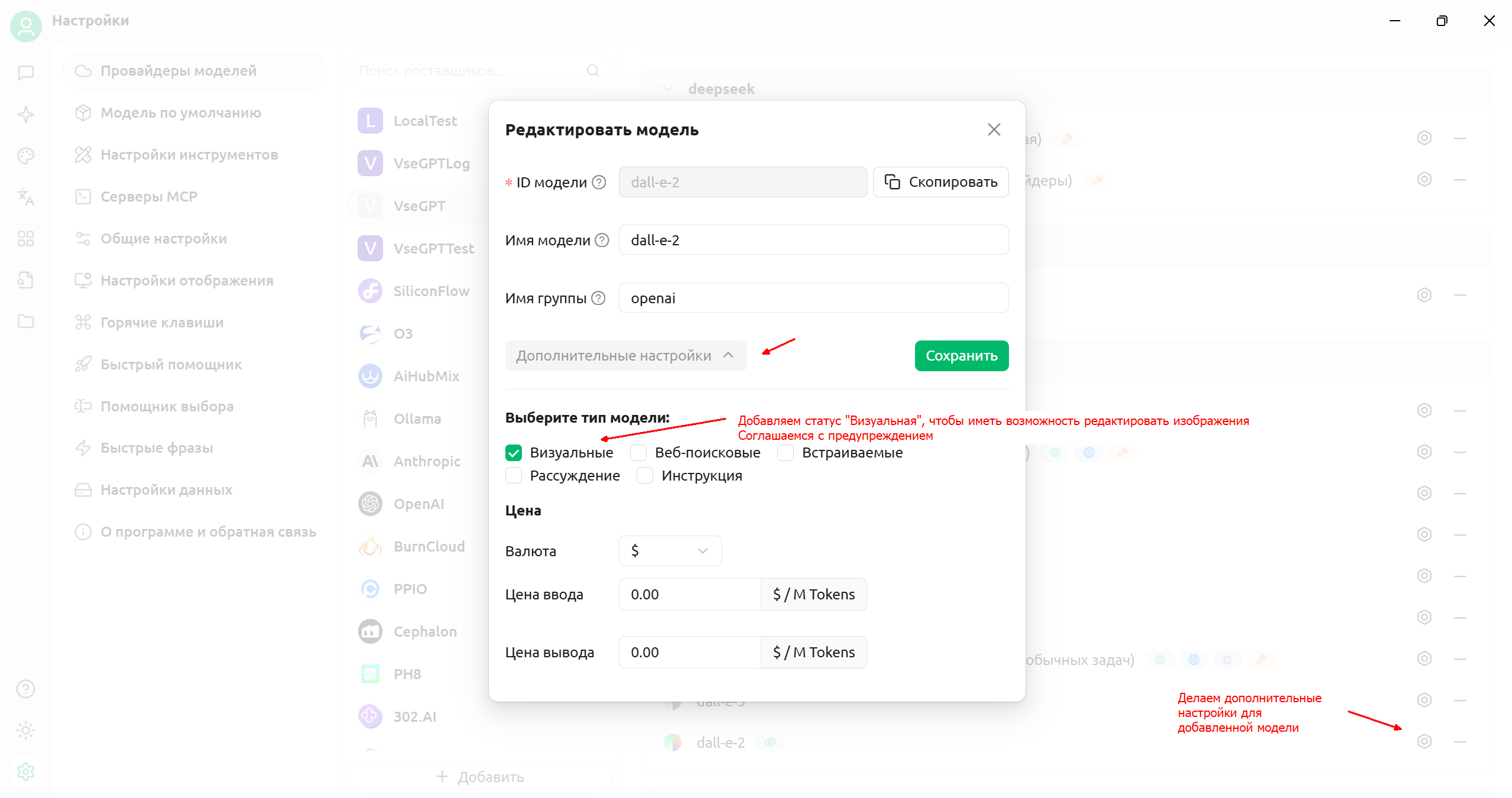Select the PH8 provider
The width and height of the screenshot is (1512, 798).
click(x=417, y=674)
